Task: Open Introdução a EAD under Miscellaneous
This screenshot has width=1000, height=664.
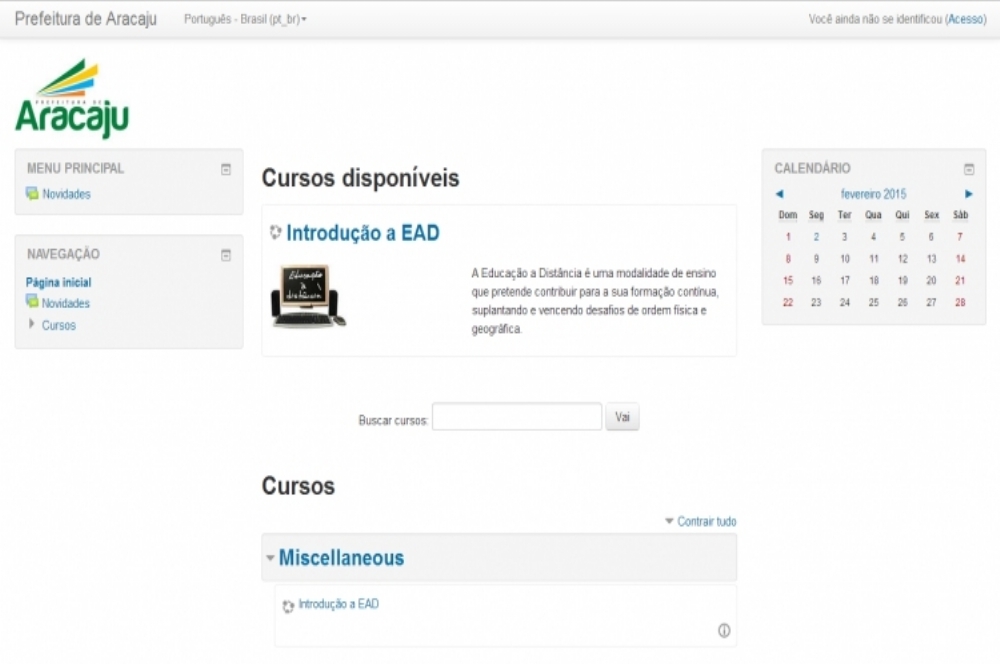Action: tap(338, 604)
